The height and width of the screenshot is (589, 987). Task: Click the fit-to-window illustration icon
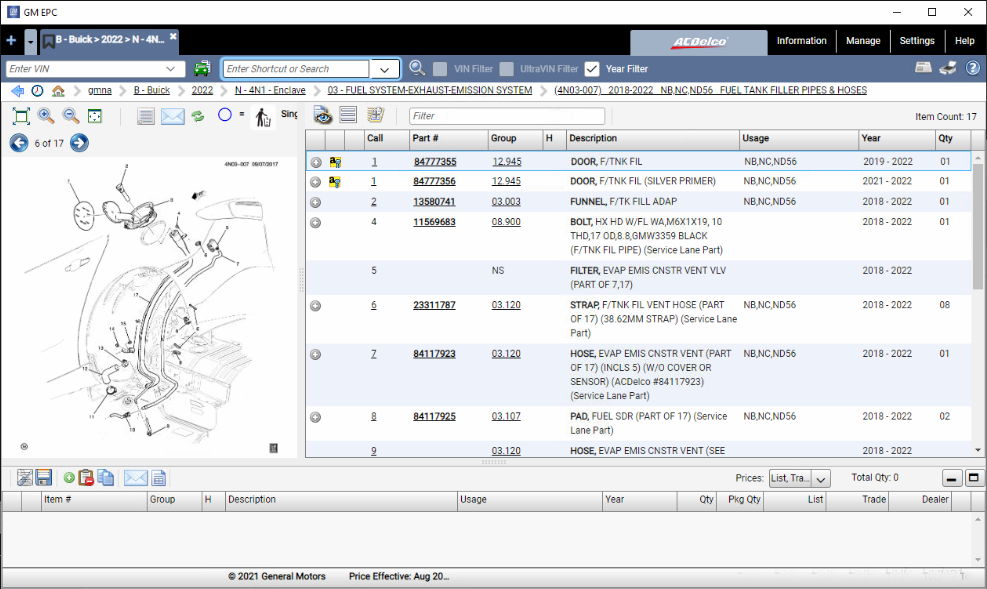95,116
